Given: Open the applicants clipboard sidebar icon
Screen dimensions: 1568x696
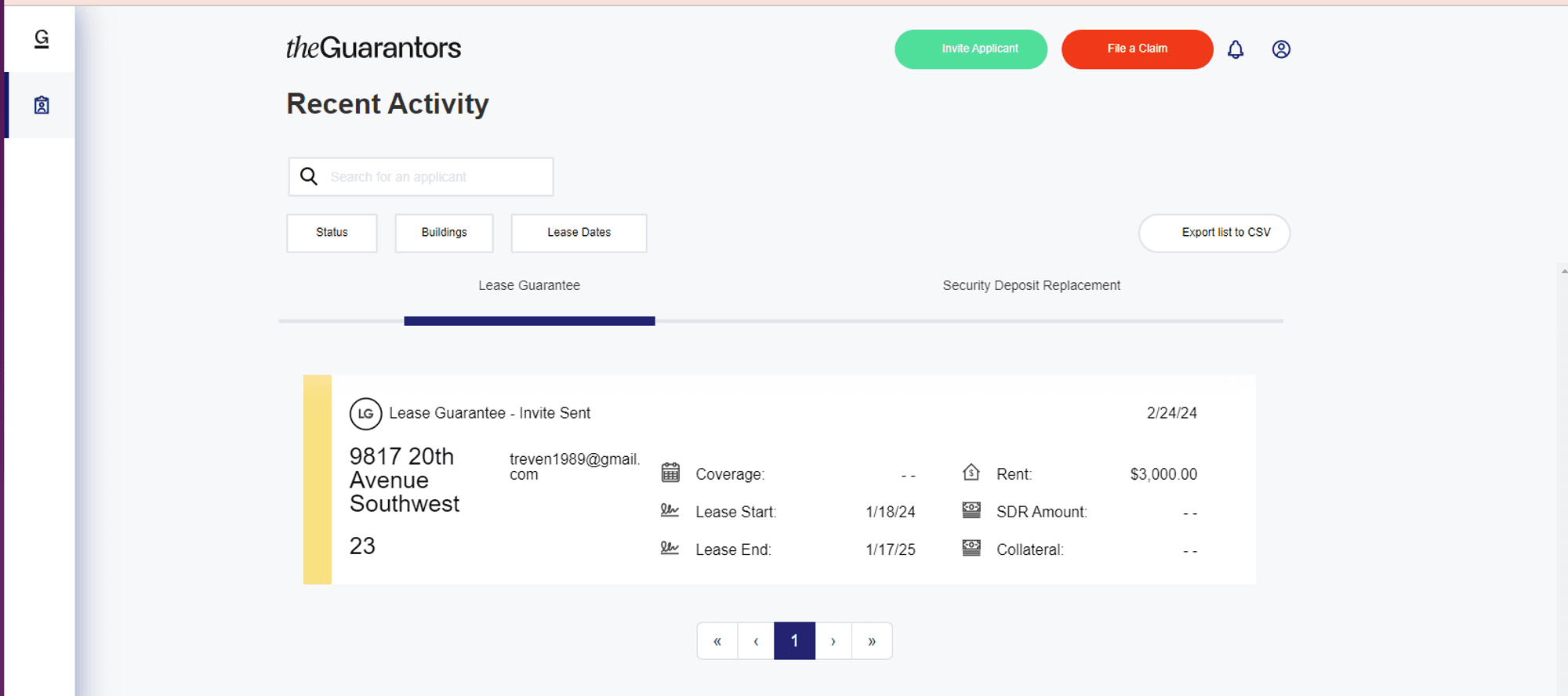Looking at the screenshot, I should pos(42,105).
